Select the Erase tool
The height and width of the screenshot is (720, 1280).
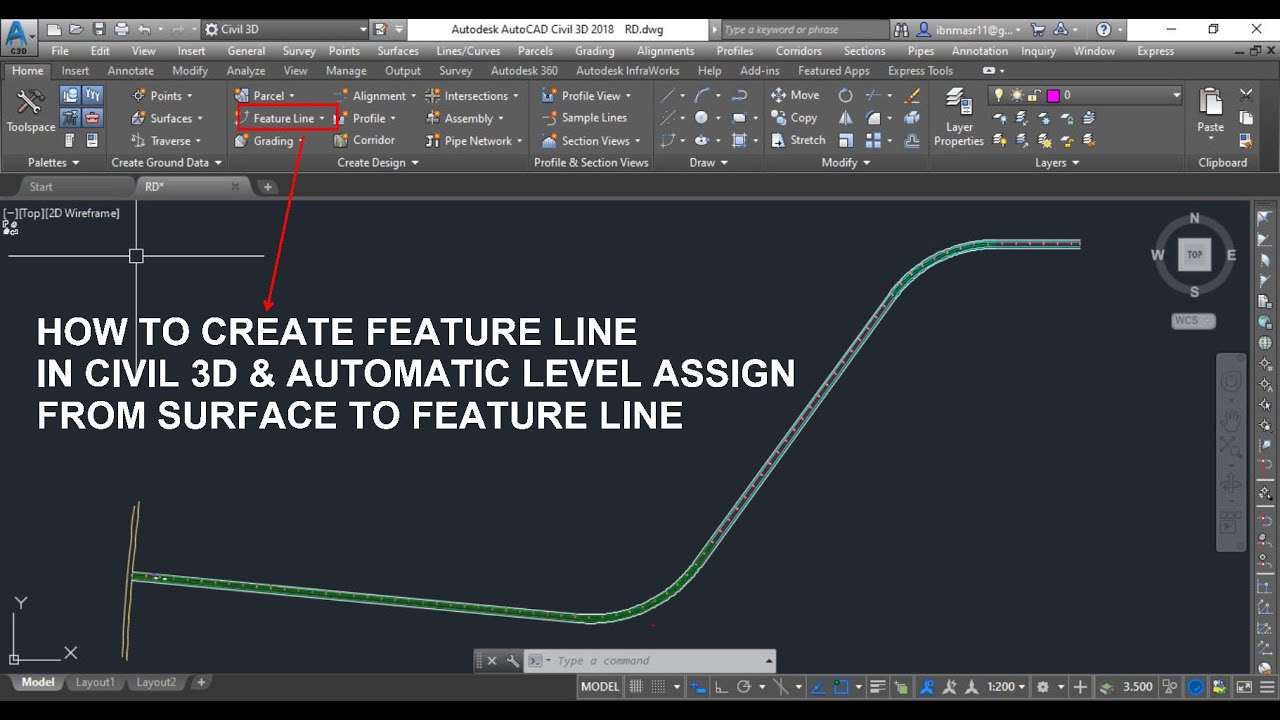(x=912, y=96)
